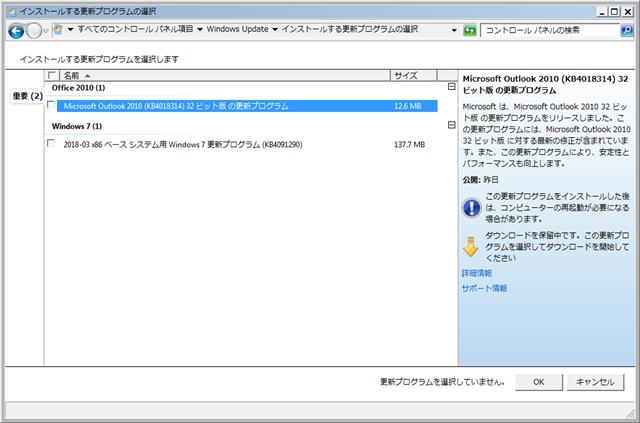Image resolution: width=640 pixels, height=423 pixels.
Task: Click インストールする更新プログラムの選択 breadcrumb
Action: (x=350, y=29)
